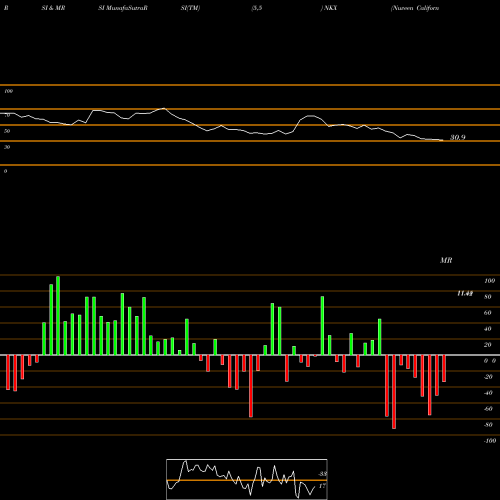Click the MR value 11.42
This screenshot has height=500, width=500.
coord(465,293)
